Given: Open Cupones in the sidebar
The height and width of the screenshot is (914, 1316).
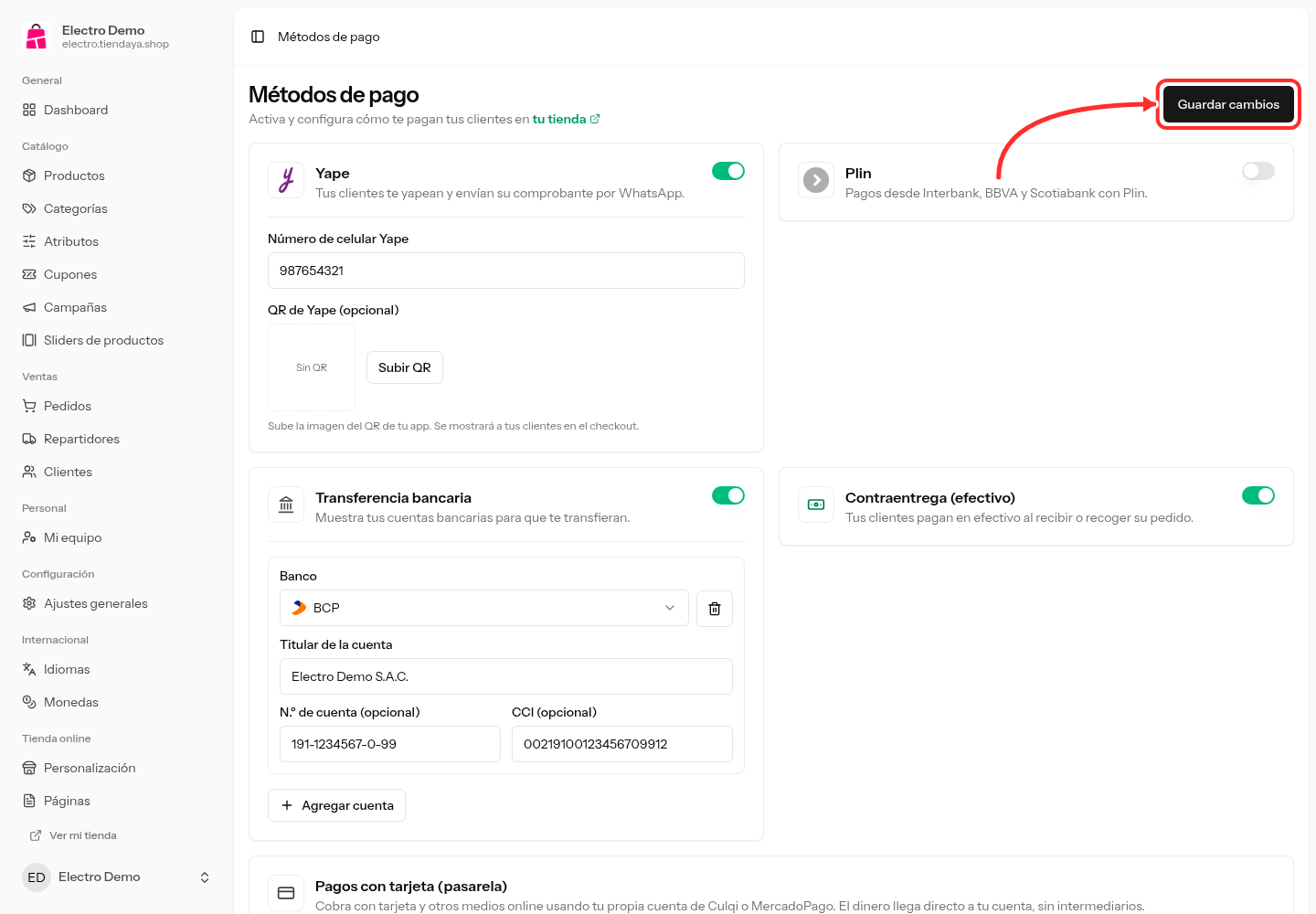Looking at the screenshot, I should (x=117, y=274).
